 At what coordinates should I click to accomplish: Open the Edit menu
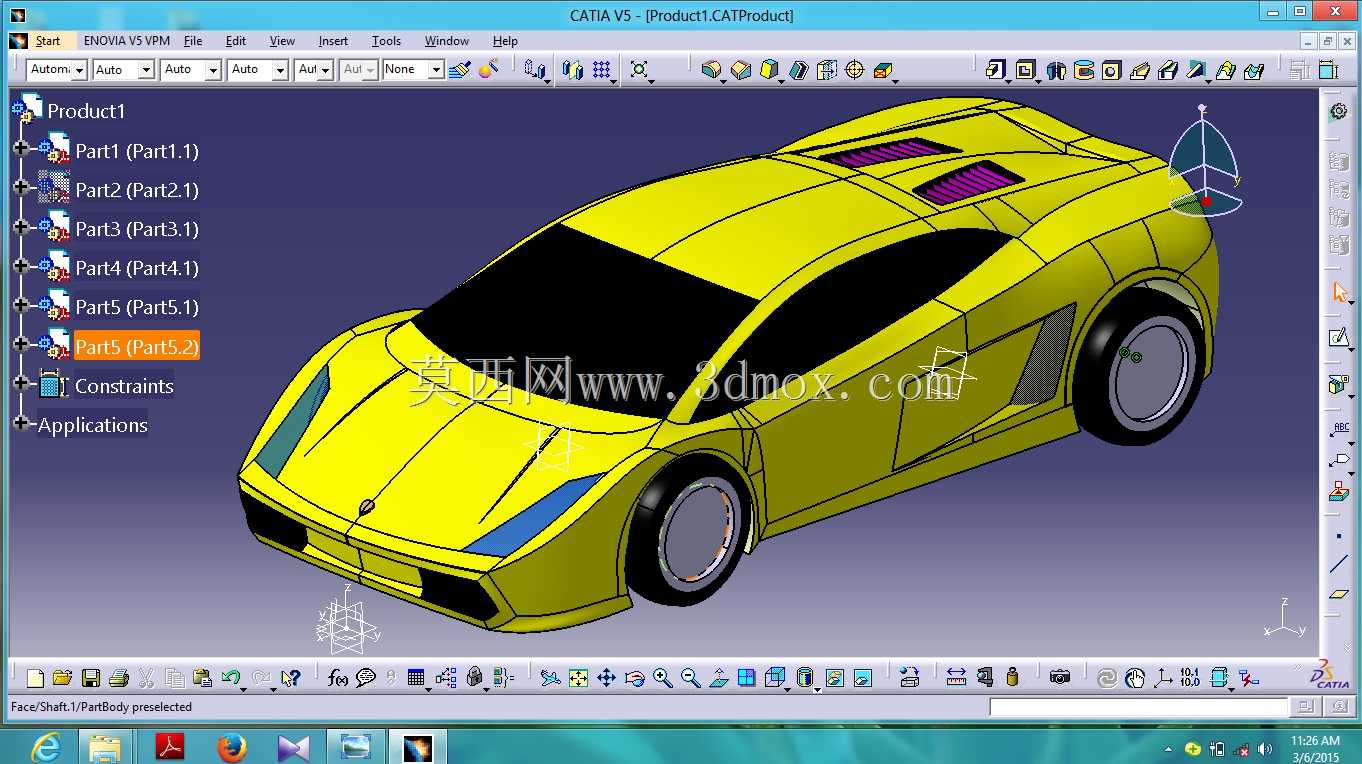[236, 41]
